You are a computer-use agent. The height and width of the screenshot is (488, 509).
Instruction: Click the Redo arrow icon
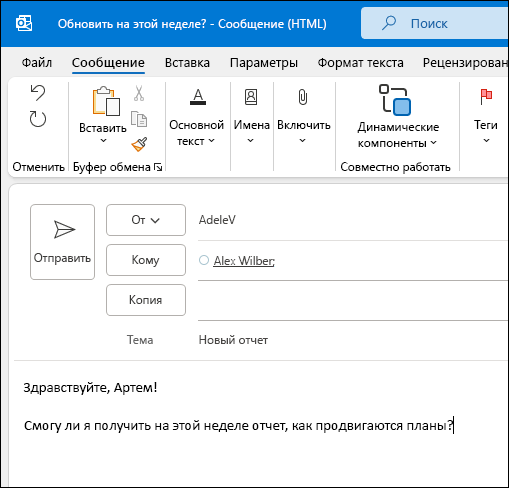[x=38, y=119]
